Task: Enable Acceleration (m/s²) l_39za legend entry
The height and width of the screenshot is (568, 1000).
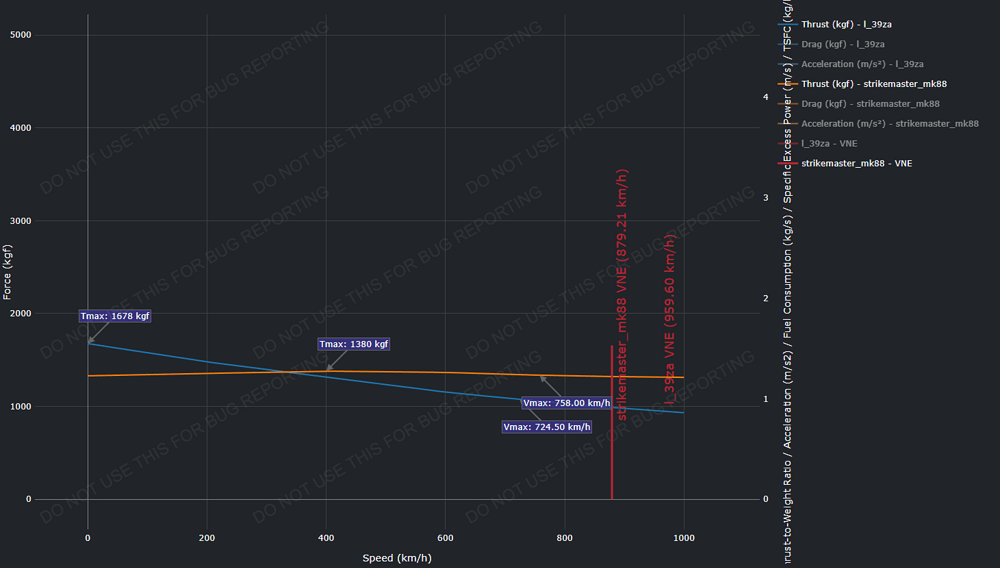Action: (862, 63)
